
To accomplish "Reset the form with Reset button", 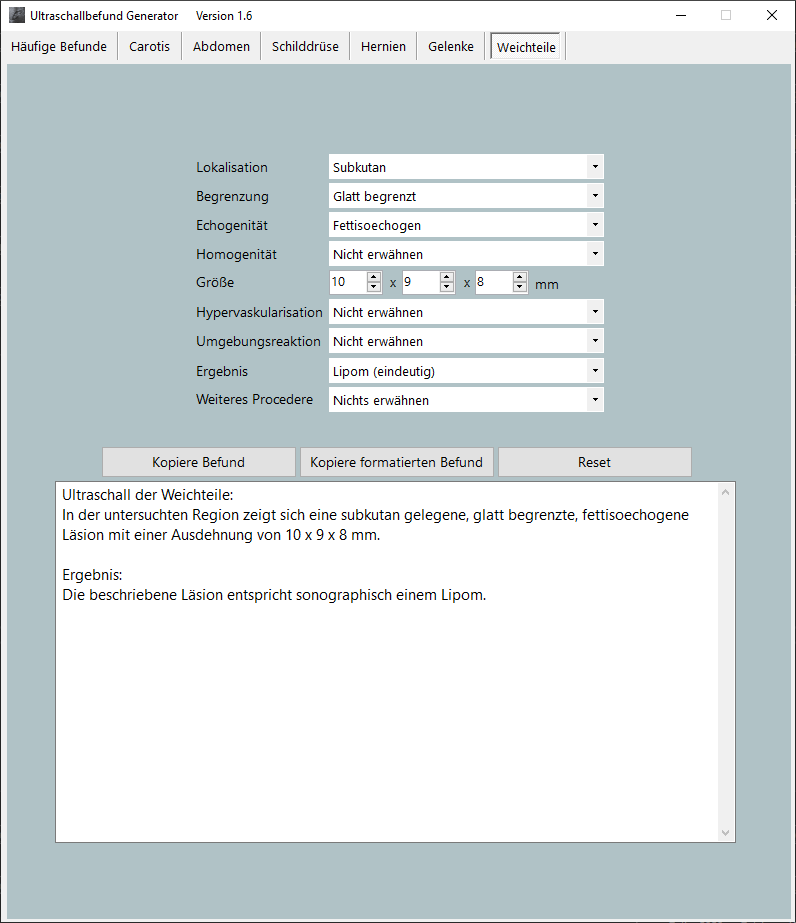I will 594,462.
